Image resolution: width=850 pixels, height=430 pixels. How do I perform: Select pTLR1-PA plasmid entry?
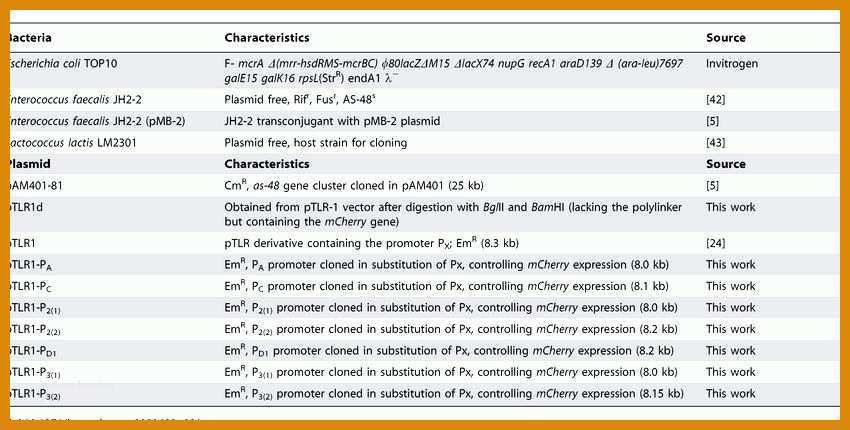31,266
